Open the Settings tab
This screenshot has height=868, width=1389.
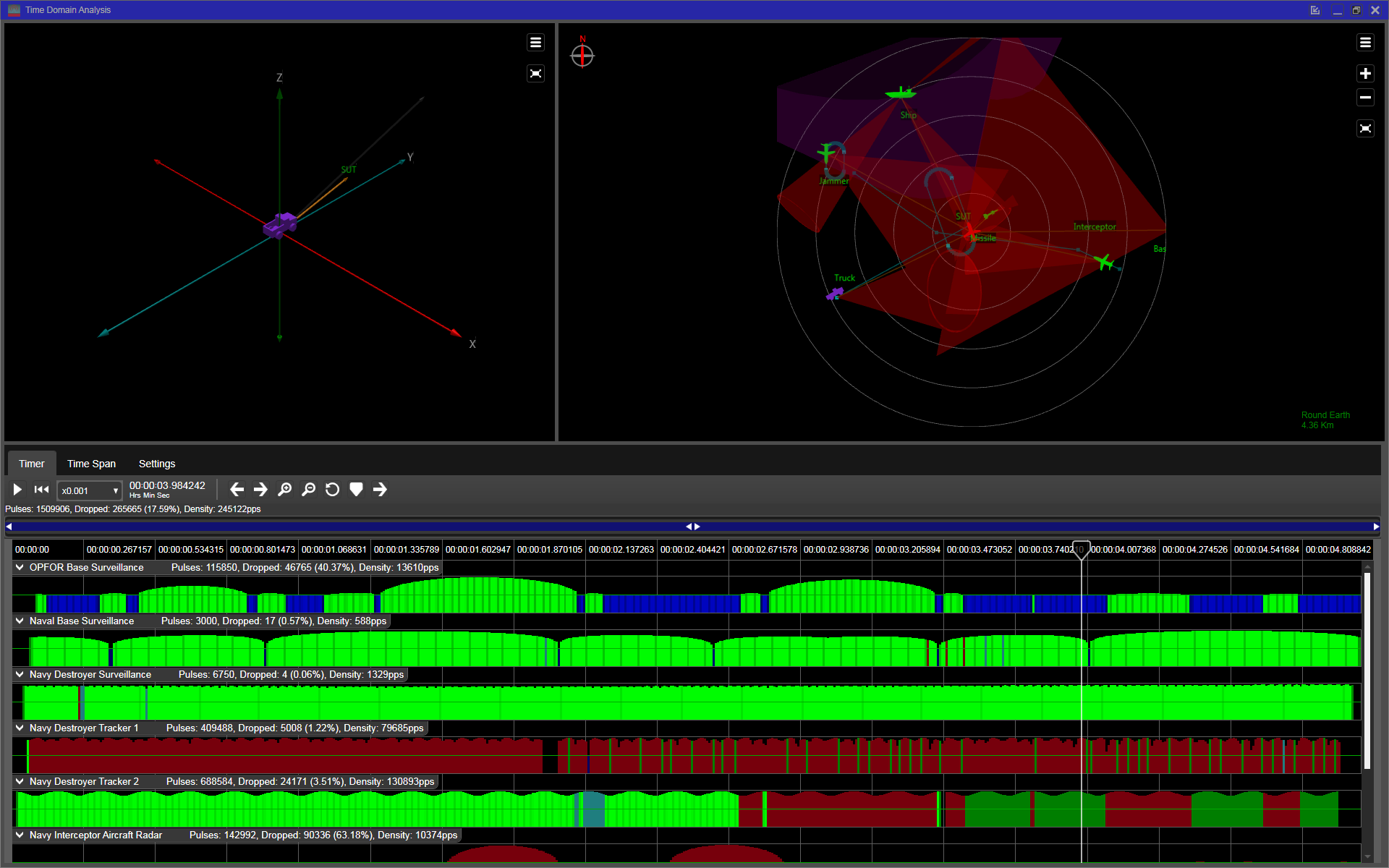[x=156, y=464]
